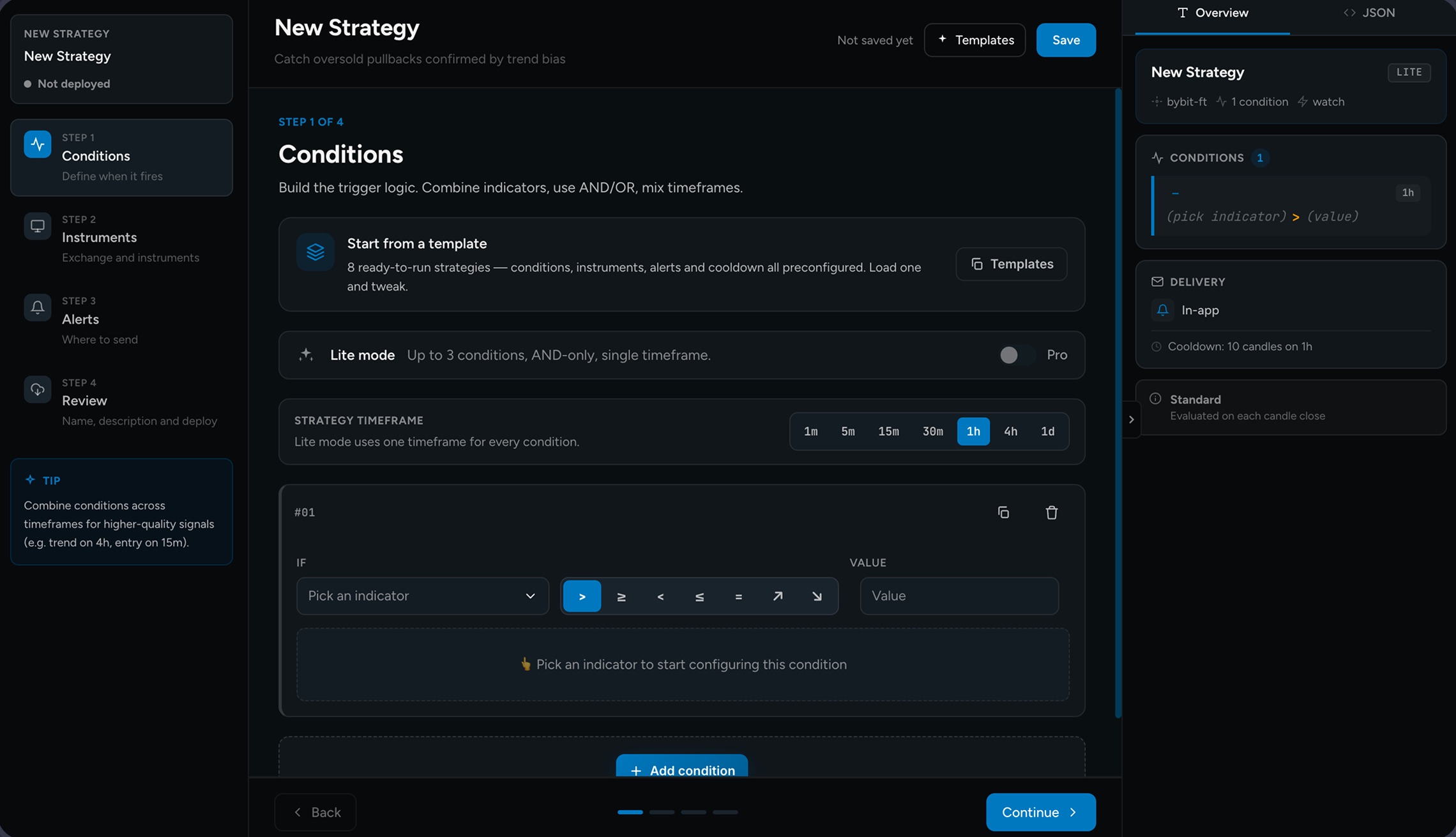Image resolution: width=1456 pixels, height=837 pixels.
Task: Click the Tip sparkle icon
Action: point(30,480)
